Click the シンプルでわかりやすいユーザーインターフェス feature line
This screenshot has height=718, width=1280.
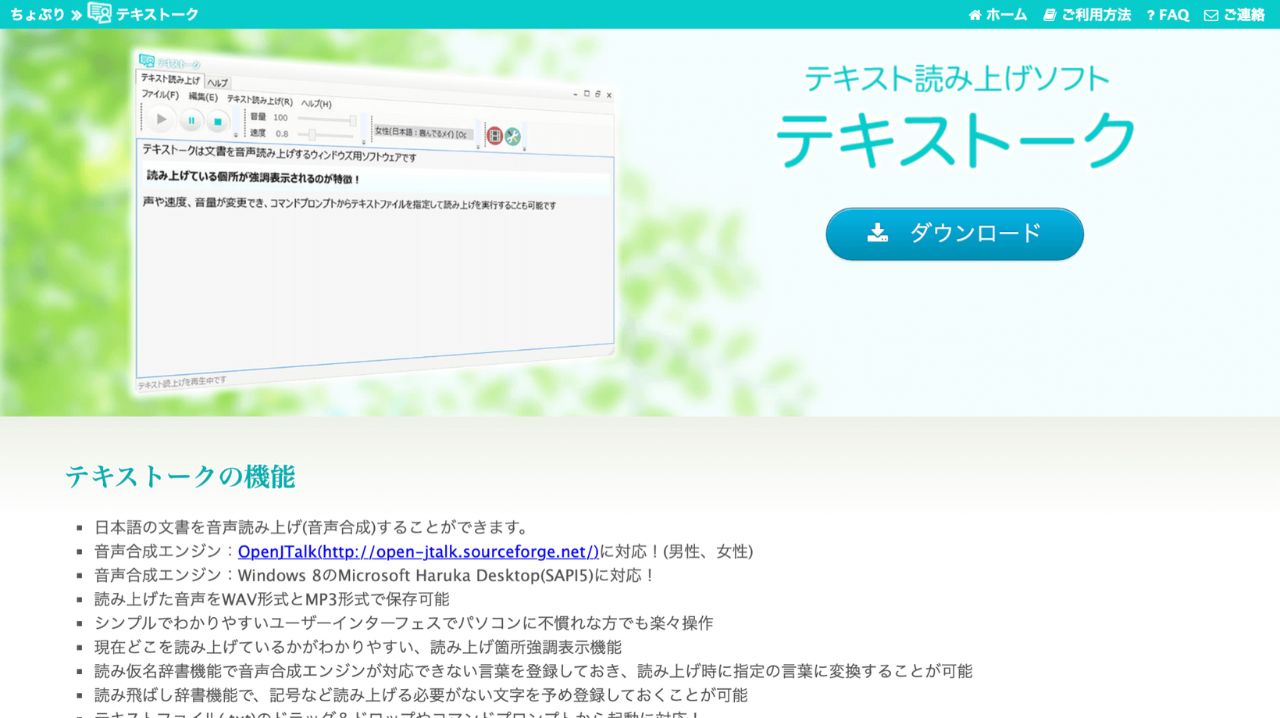[x=404, y=623]
